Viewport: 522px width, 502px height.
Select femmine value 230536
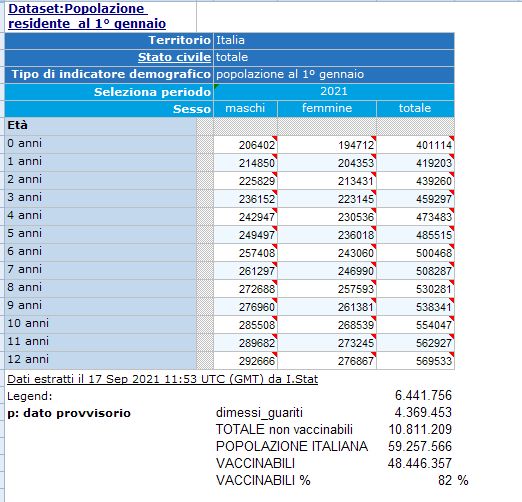[327, 217]
